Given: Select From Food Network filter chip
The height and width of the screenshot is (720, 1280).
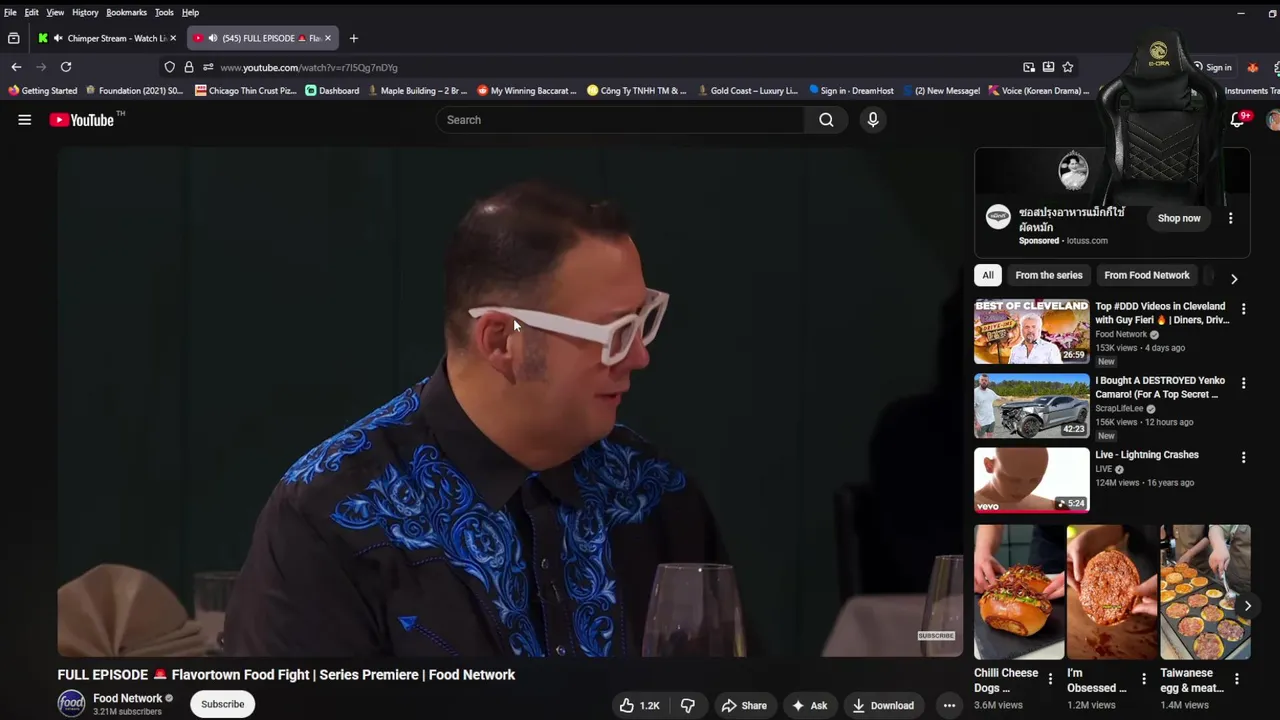Looking at the screenshot, I should (1147, 275).
